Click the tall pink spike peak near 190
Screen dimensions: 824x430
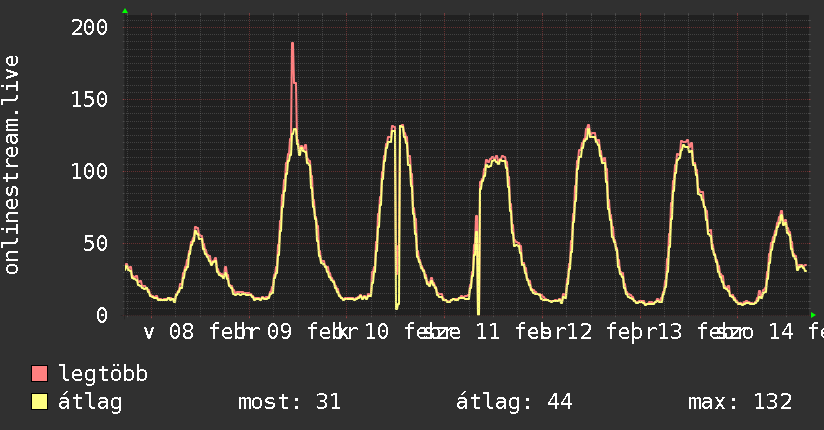292,44
